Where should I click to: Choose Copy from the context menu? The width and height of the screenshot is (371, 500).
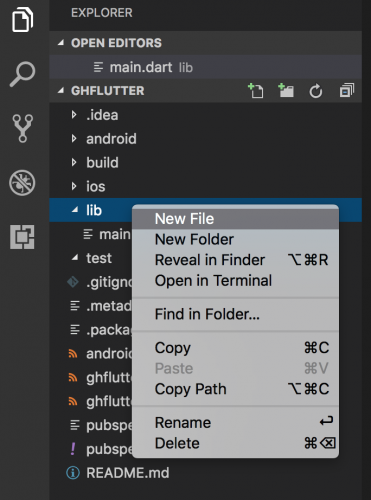pyautogui.click(x=235, y=348)
